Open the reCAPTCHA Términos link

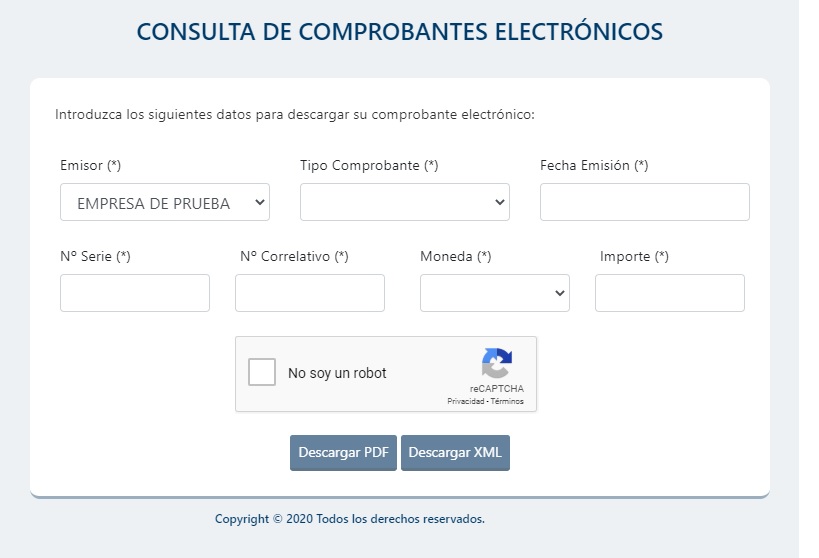tap(507, 401)
